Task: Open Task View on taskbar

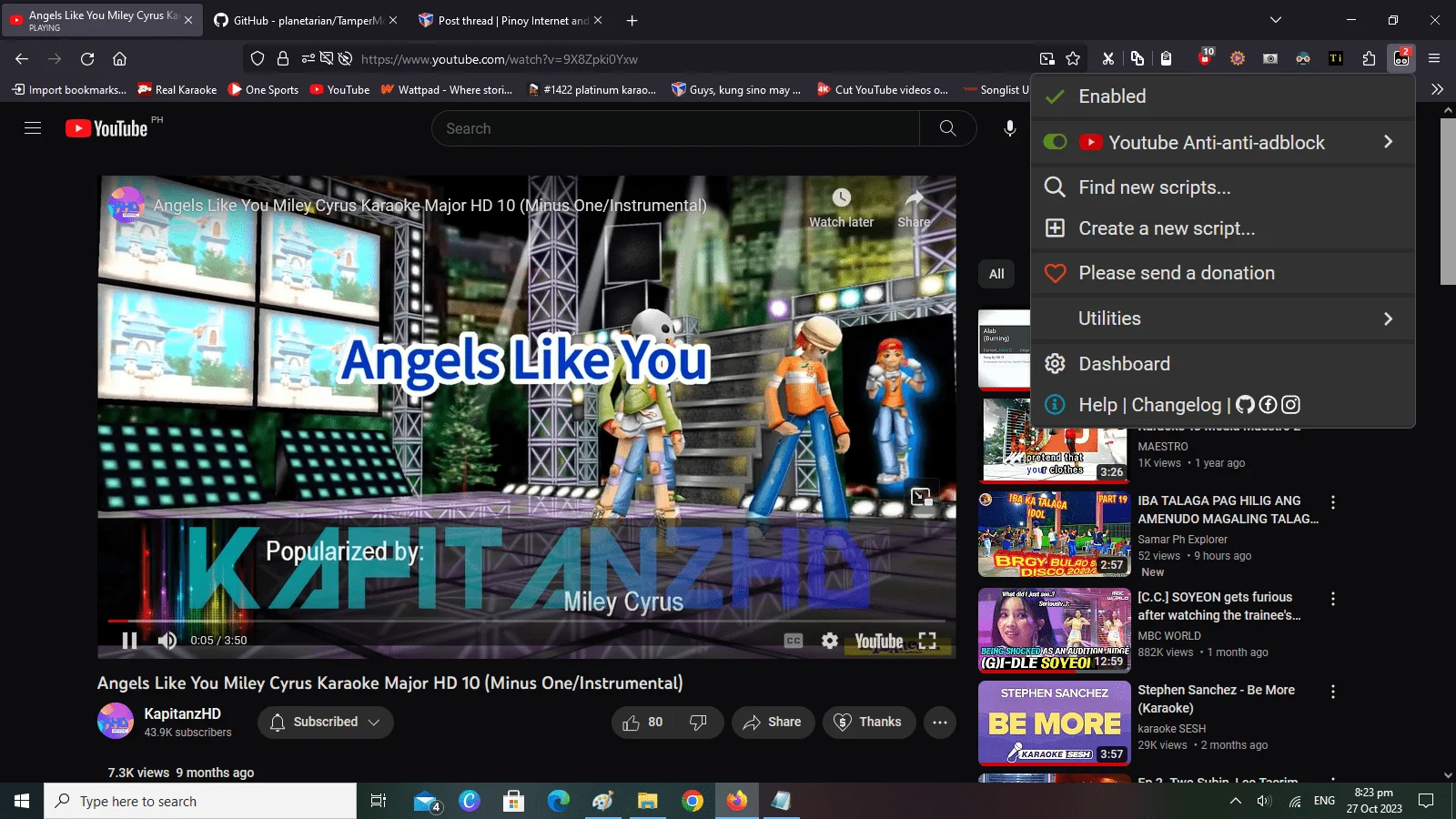Action: pyautogui.click(x=379, y=801)
